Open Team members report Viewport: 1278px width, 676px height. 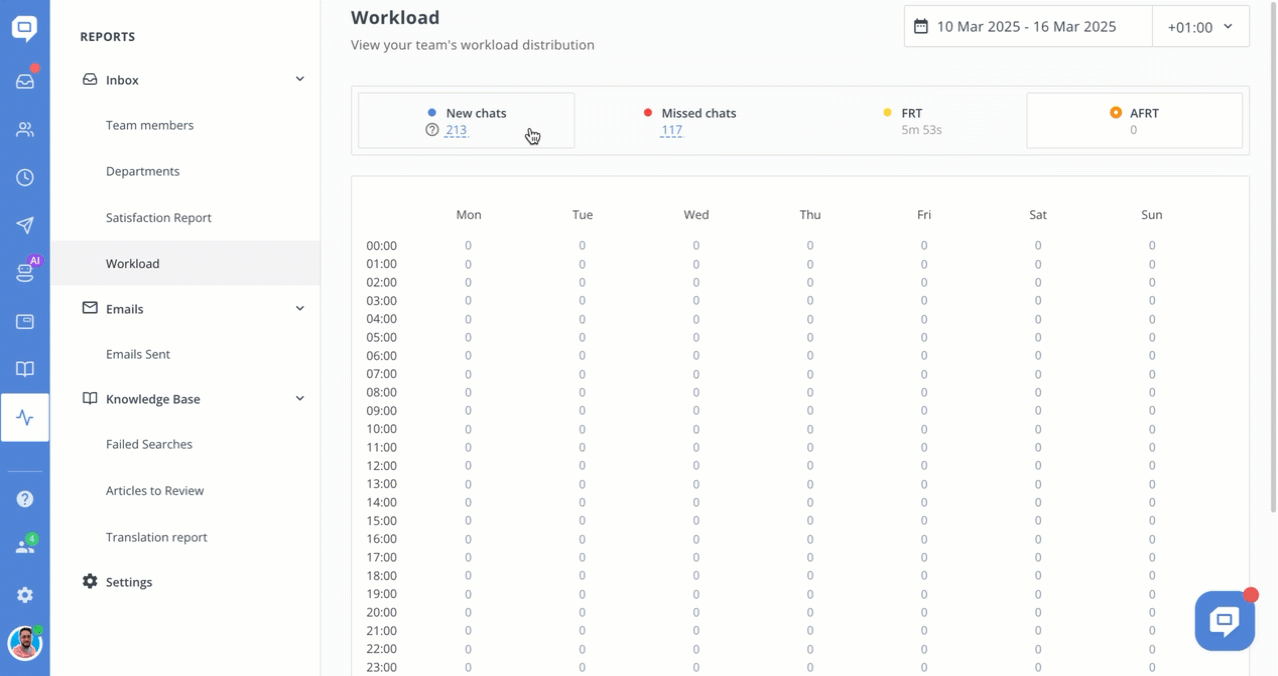point(150,125)
